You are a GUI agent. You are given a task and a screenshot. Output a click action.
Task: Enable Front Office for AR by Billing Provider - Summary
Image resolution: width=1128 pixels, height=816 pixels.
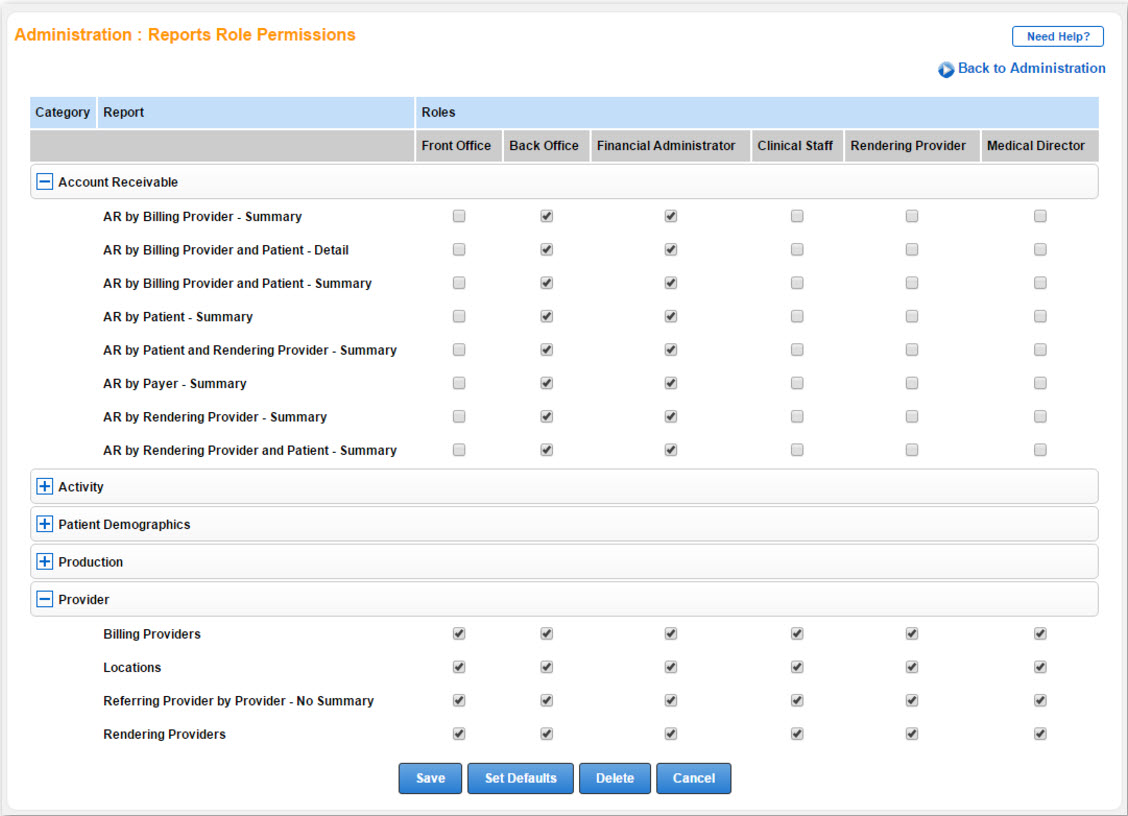tap(459, 216)
